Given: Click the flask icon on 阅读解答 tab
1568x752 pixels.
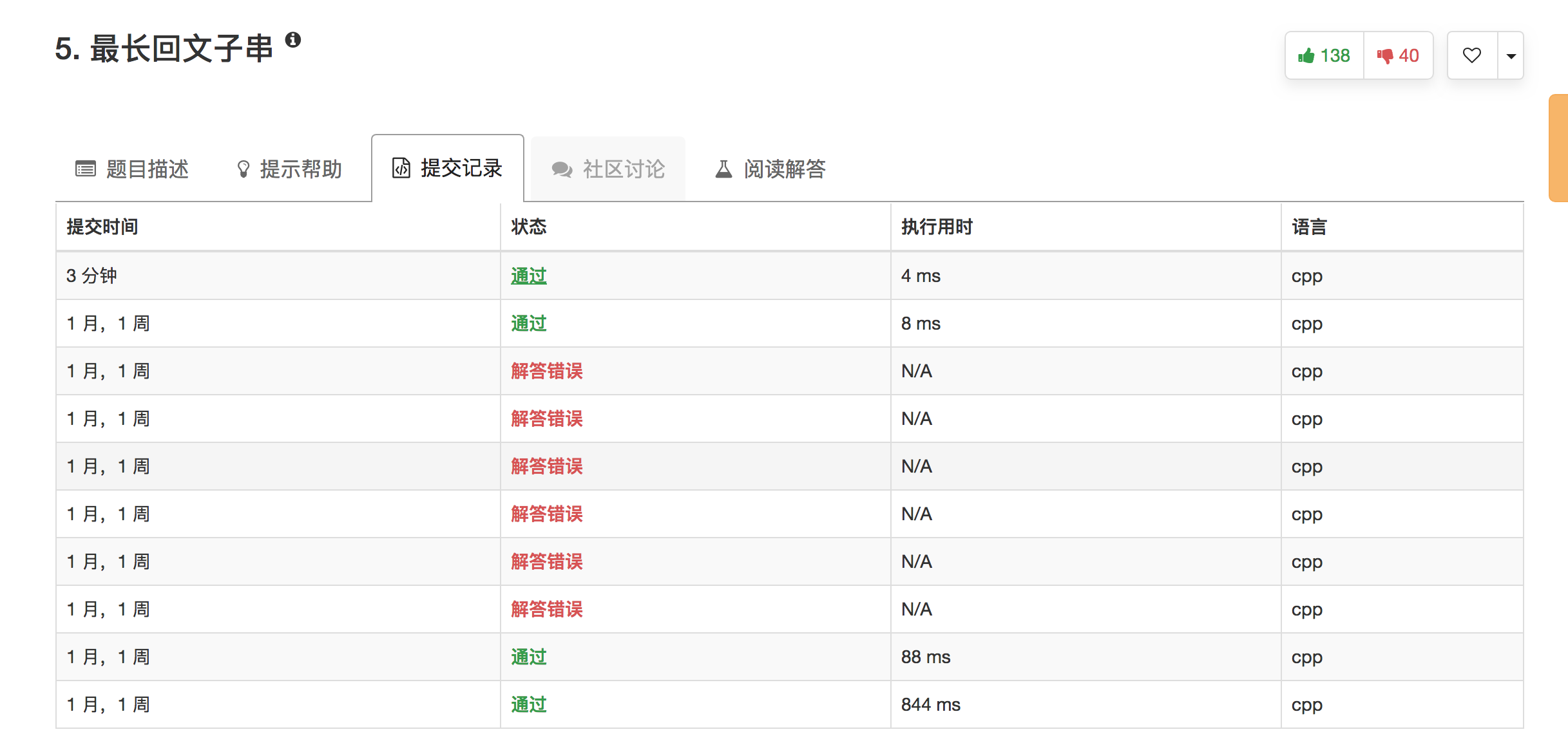Looking at the screenshot, I should [x=723, y=169].
